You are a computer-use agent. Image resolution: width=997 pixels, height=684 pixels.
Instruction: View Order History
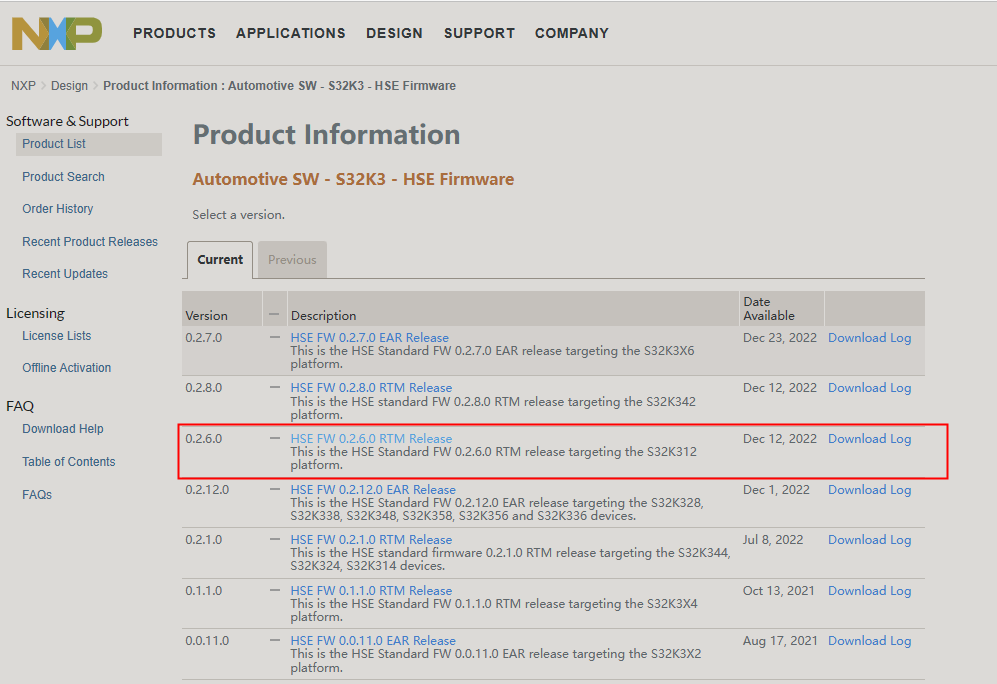pyautogui.click(x=57, y=208)
